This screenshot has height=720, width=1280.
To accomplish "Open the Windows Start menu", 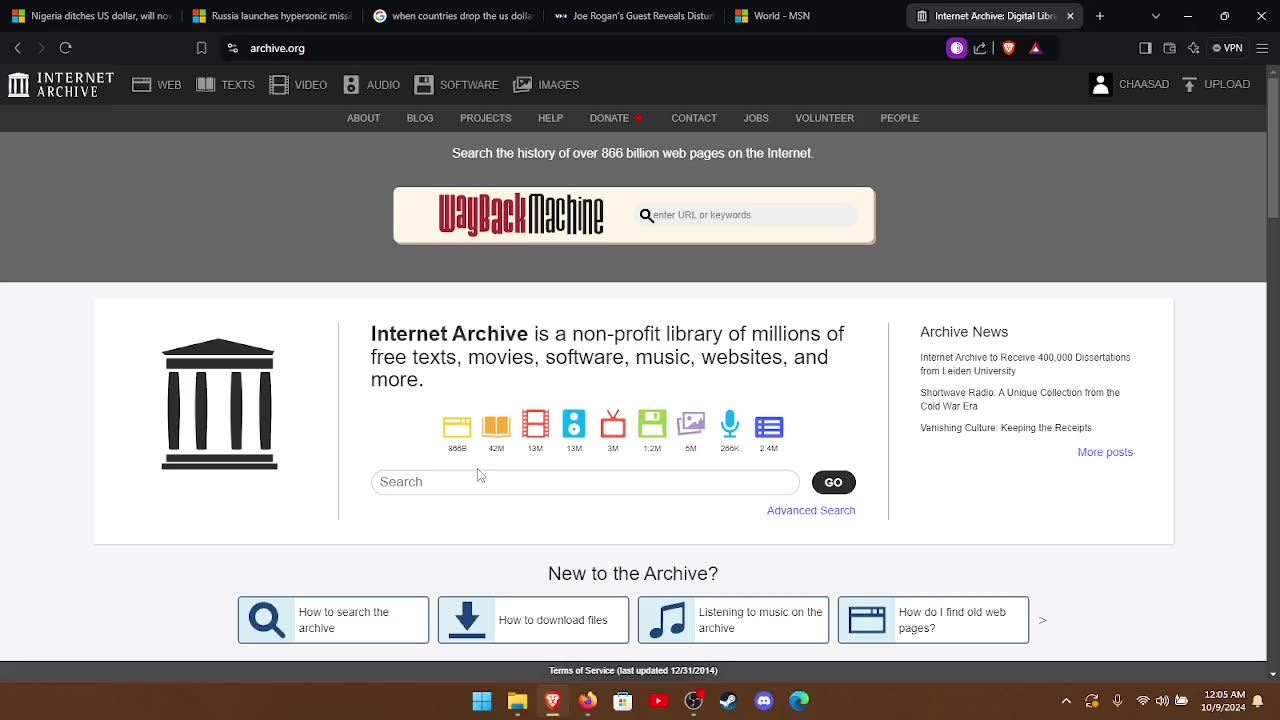I will tap(482, 701).
